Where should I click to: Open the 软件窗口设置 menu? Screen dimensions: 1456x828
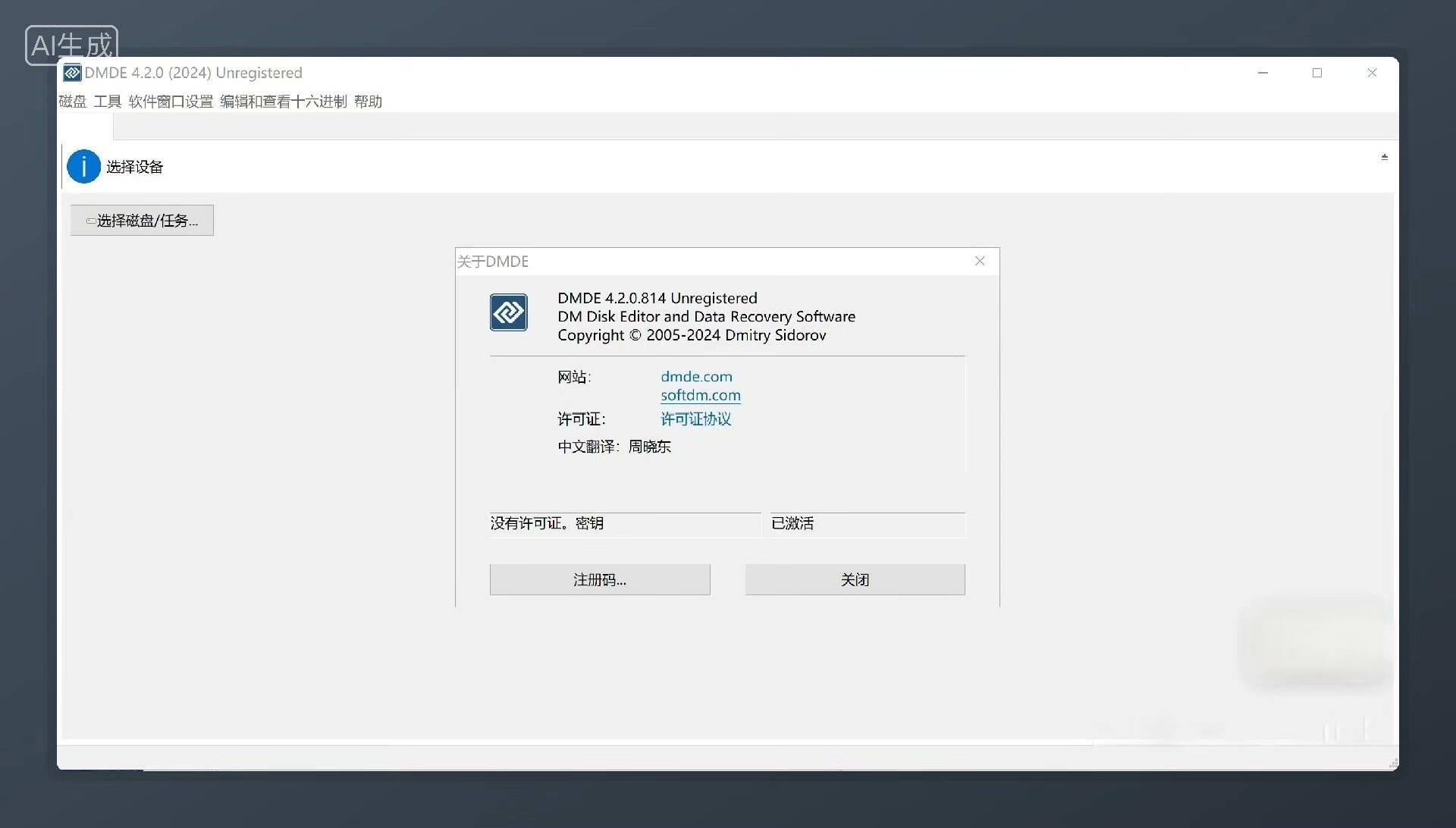pyautogui.click(x=171, y=102)
